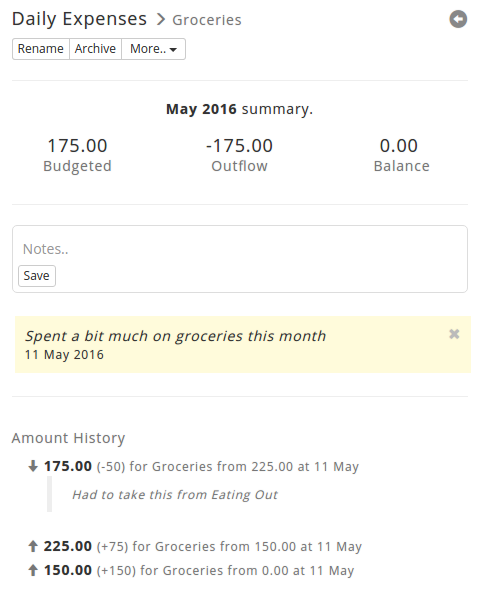This screenshot has height=602, width=480.
Task: Click the back arrow circle icon
Action: tap(458, 19)
